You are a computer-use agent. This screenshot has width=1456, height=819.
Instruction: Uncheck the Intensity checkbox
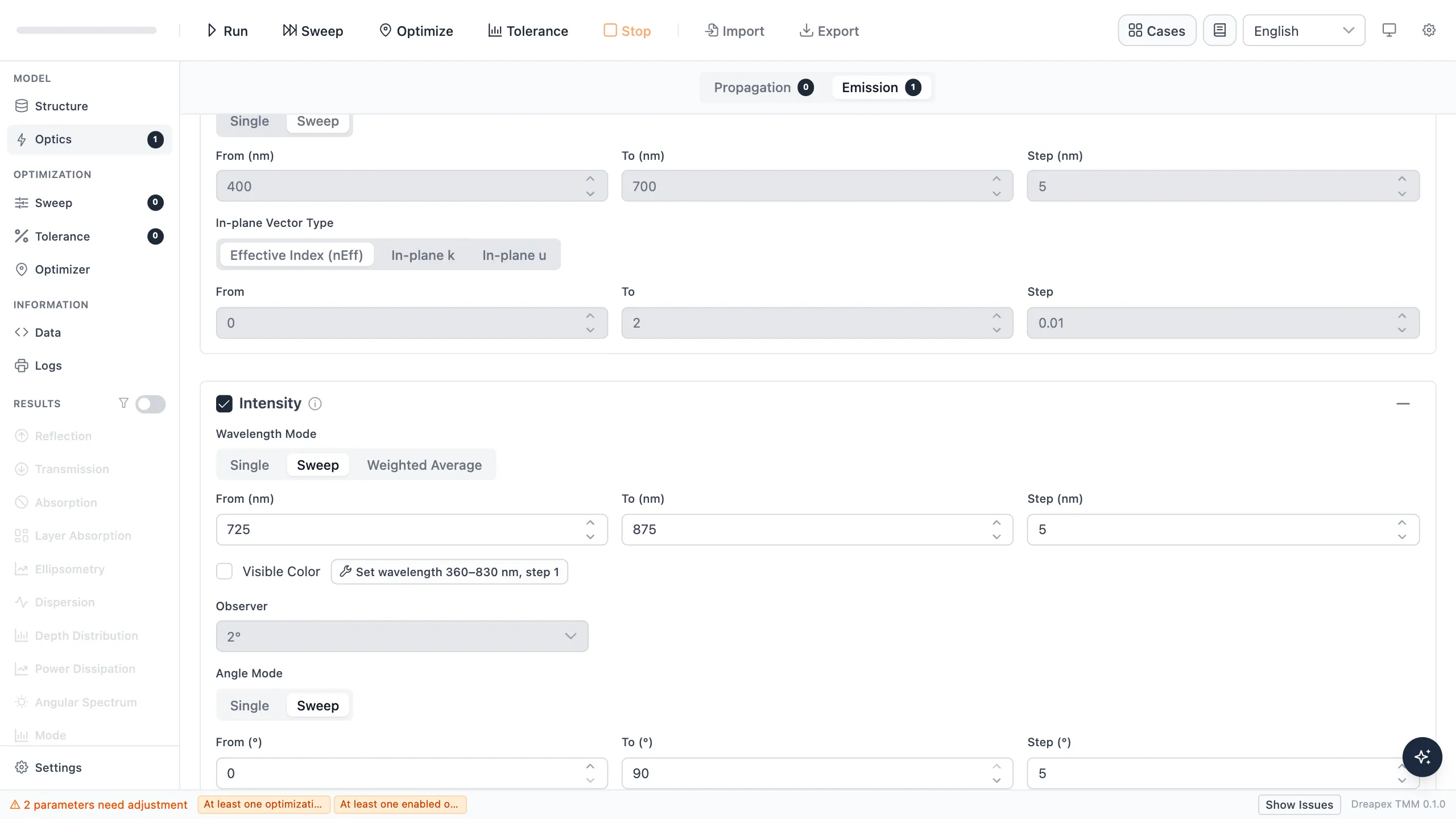[224, 404]
